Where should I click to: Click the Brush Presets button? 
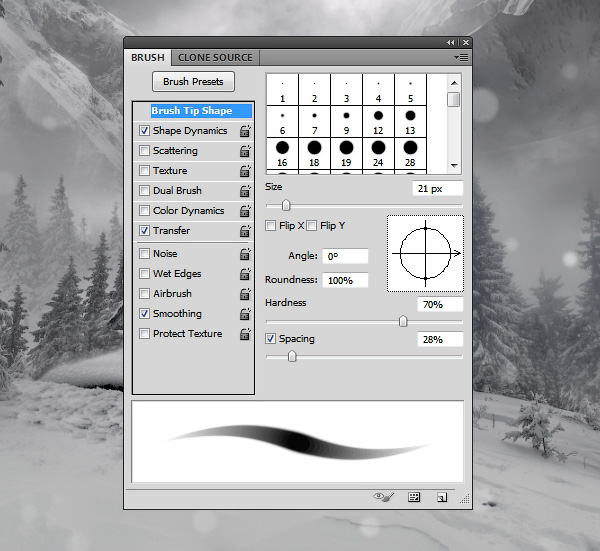(x=193, y=82)
